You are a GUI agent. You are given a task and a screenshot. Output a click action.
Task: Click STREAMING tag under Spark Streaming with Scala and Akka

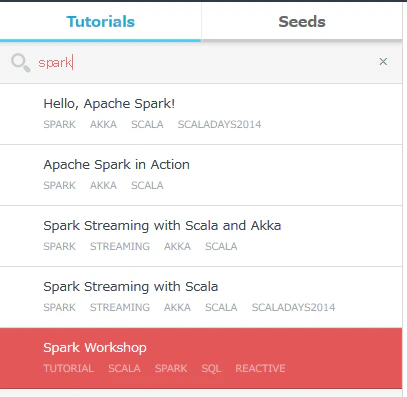pyautogui.click(x=120, y=246)
